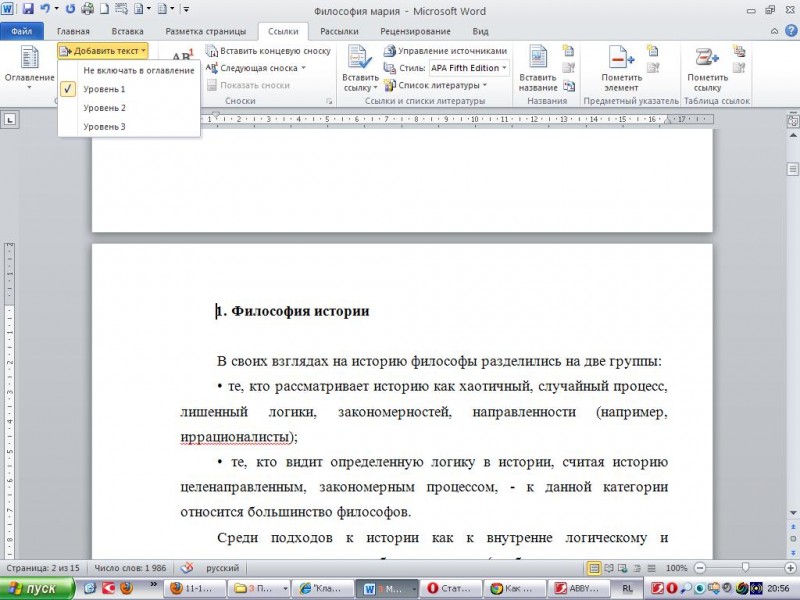
Task: Select Уровень 3 from menu
Action: tap(129, 127)
